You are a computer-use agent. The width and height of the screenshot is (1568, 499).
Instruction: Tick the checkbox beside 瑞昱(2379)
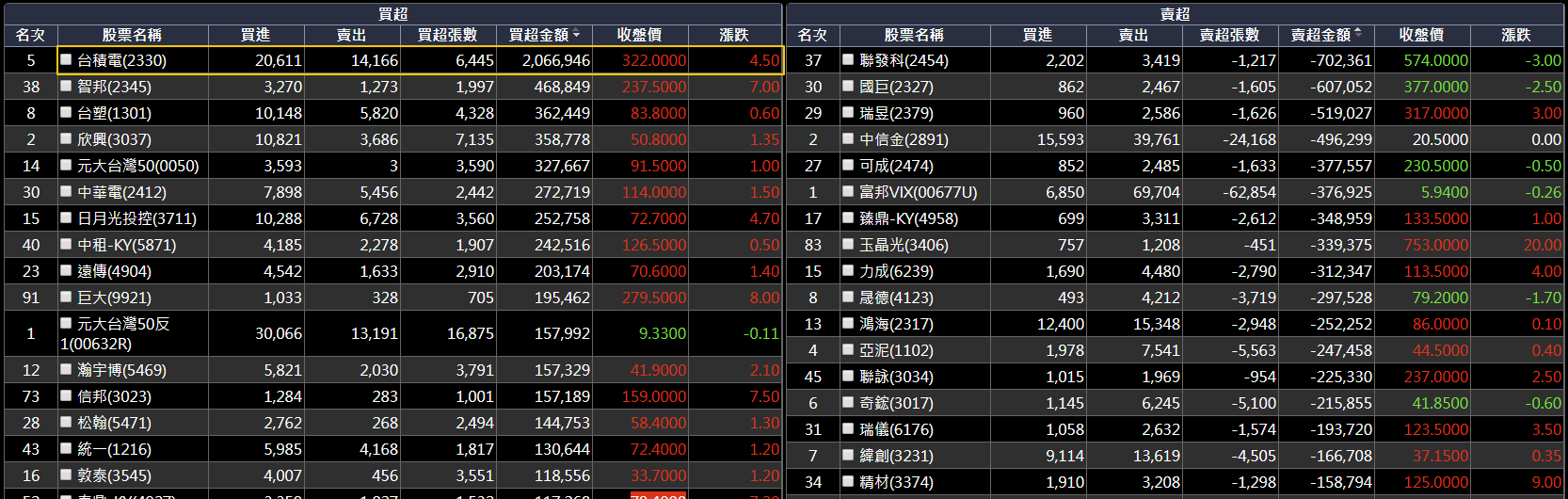[848, 112]
